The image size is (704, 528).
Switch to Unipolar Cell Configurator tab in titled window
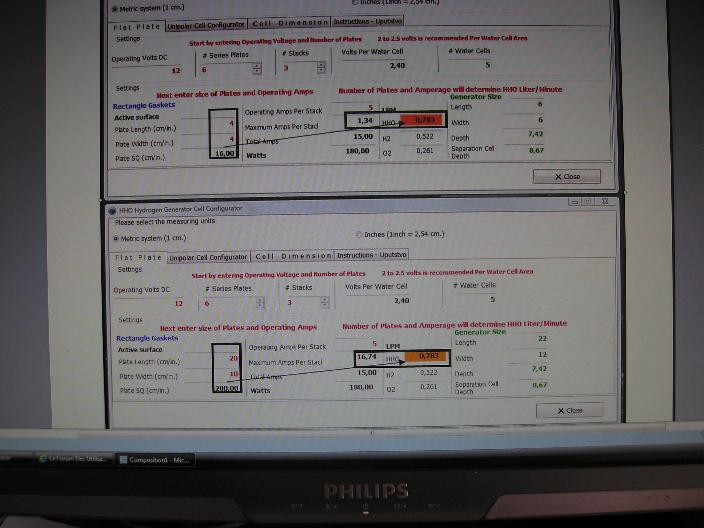(x=208, y=256)
